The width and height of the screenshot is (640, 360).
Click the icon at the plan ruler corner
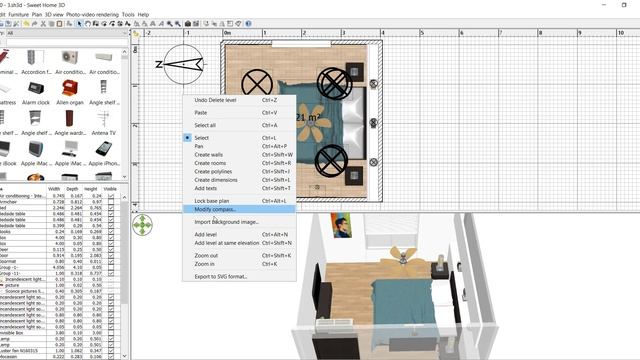136,34
